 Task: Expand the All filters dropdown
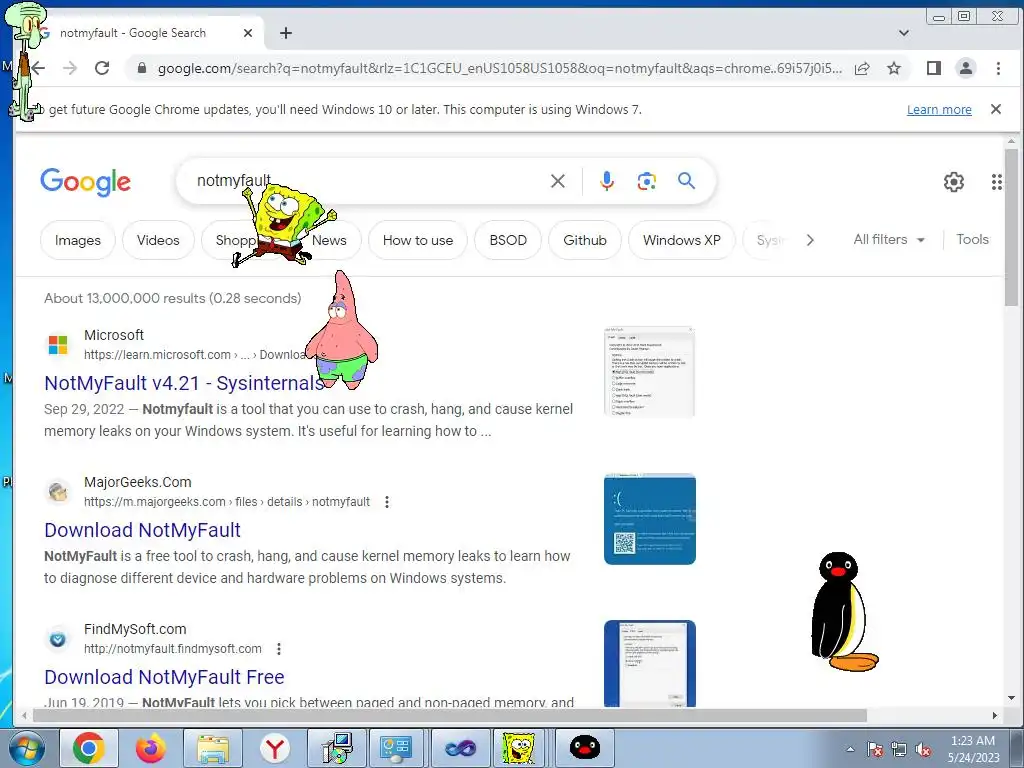[x=889, y=240]
